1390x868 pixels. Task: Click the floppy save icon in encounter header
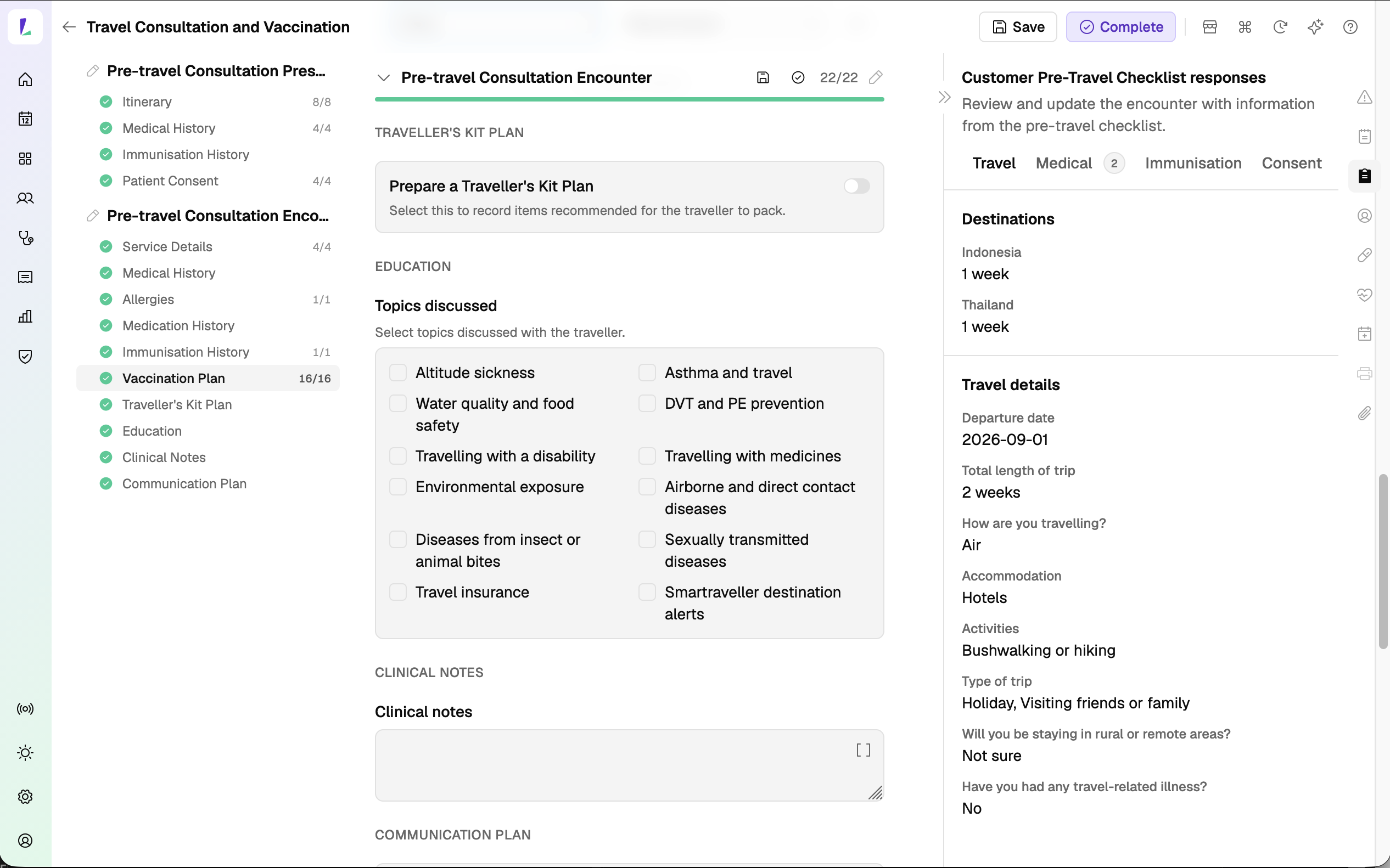(x=763, y=77)
